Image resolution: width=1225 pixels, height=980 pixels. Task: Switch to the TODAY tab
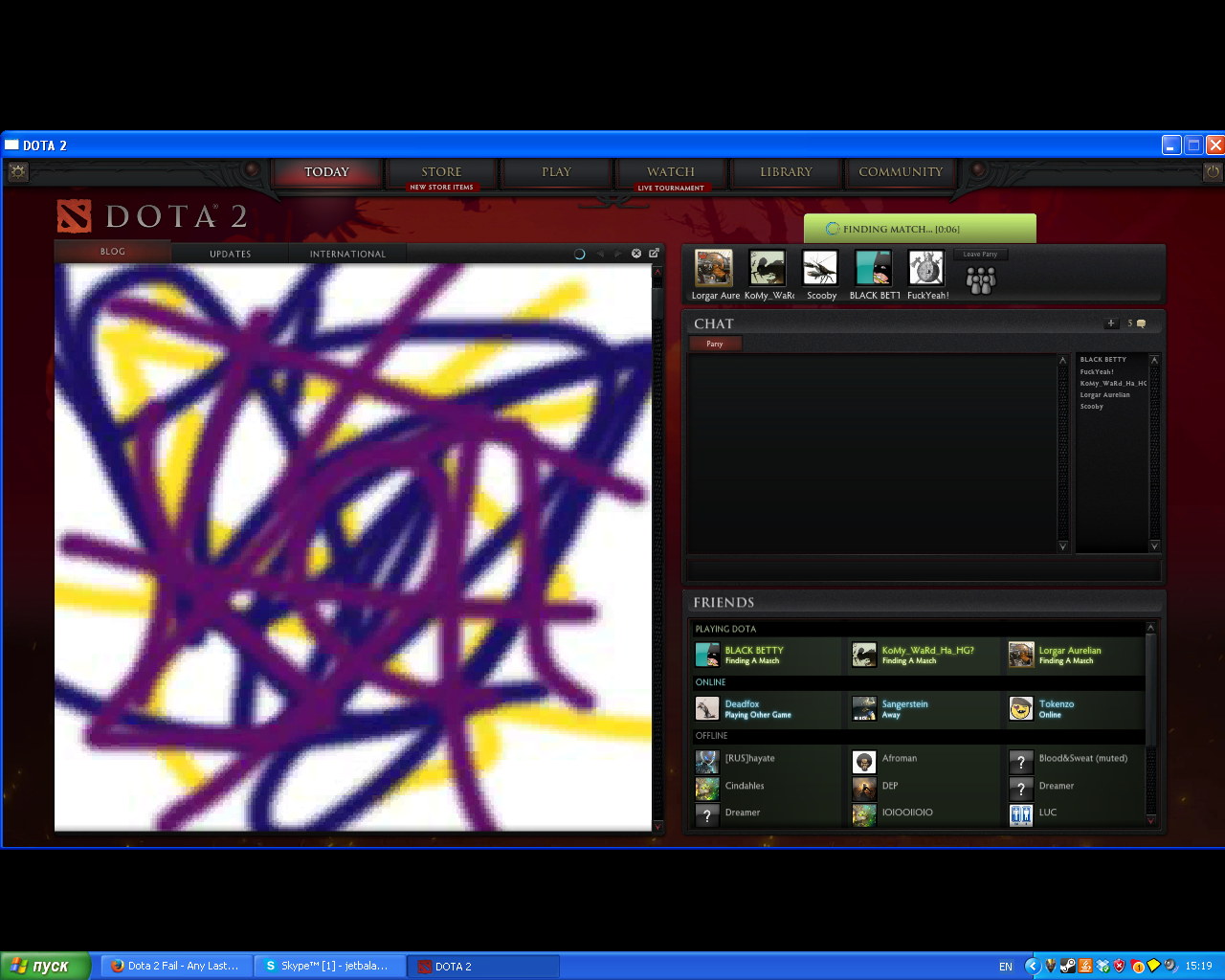pos(327,172)
